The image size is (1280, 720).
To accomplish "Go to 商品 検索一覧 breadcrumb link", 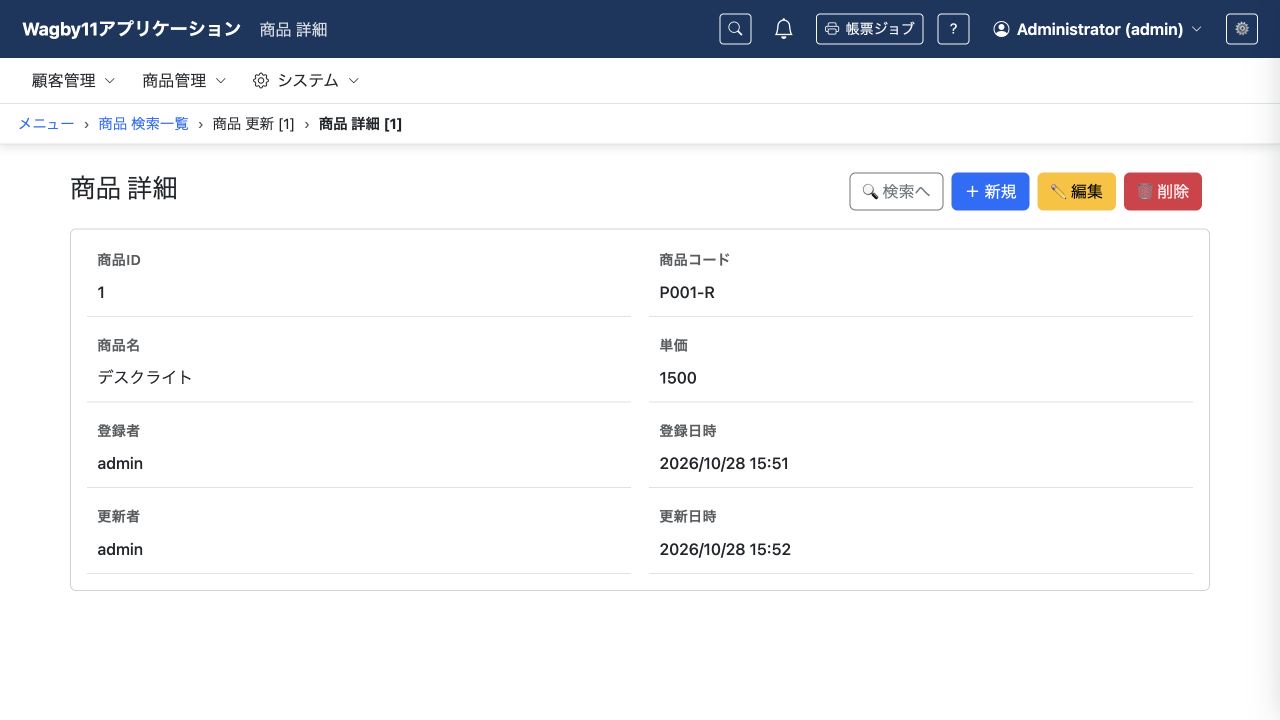I will point(143,124).
